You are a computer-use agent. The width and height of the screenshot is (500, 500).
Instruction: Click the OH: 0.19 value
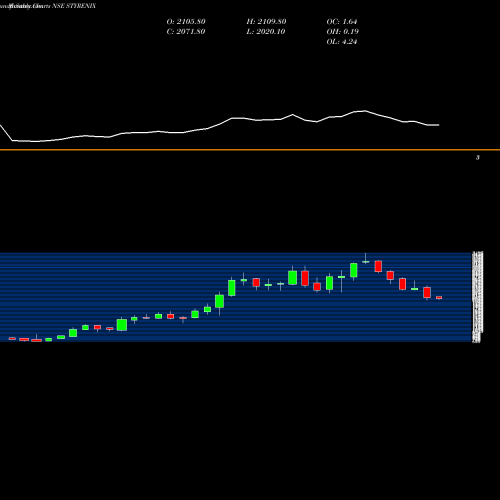pyautogui.click(x=343, y=32)
